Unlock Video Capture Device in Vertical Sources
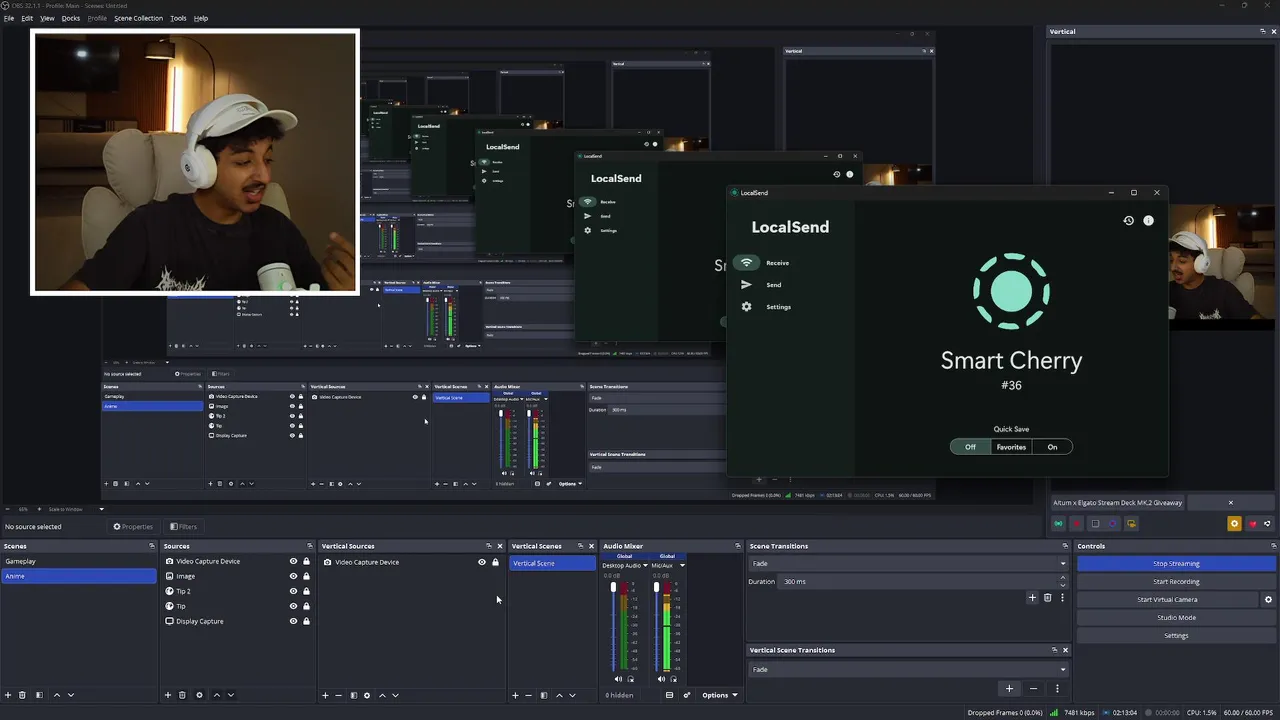The width and height of the screenshot is (1280, 720). click(495, 562)
